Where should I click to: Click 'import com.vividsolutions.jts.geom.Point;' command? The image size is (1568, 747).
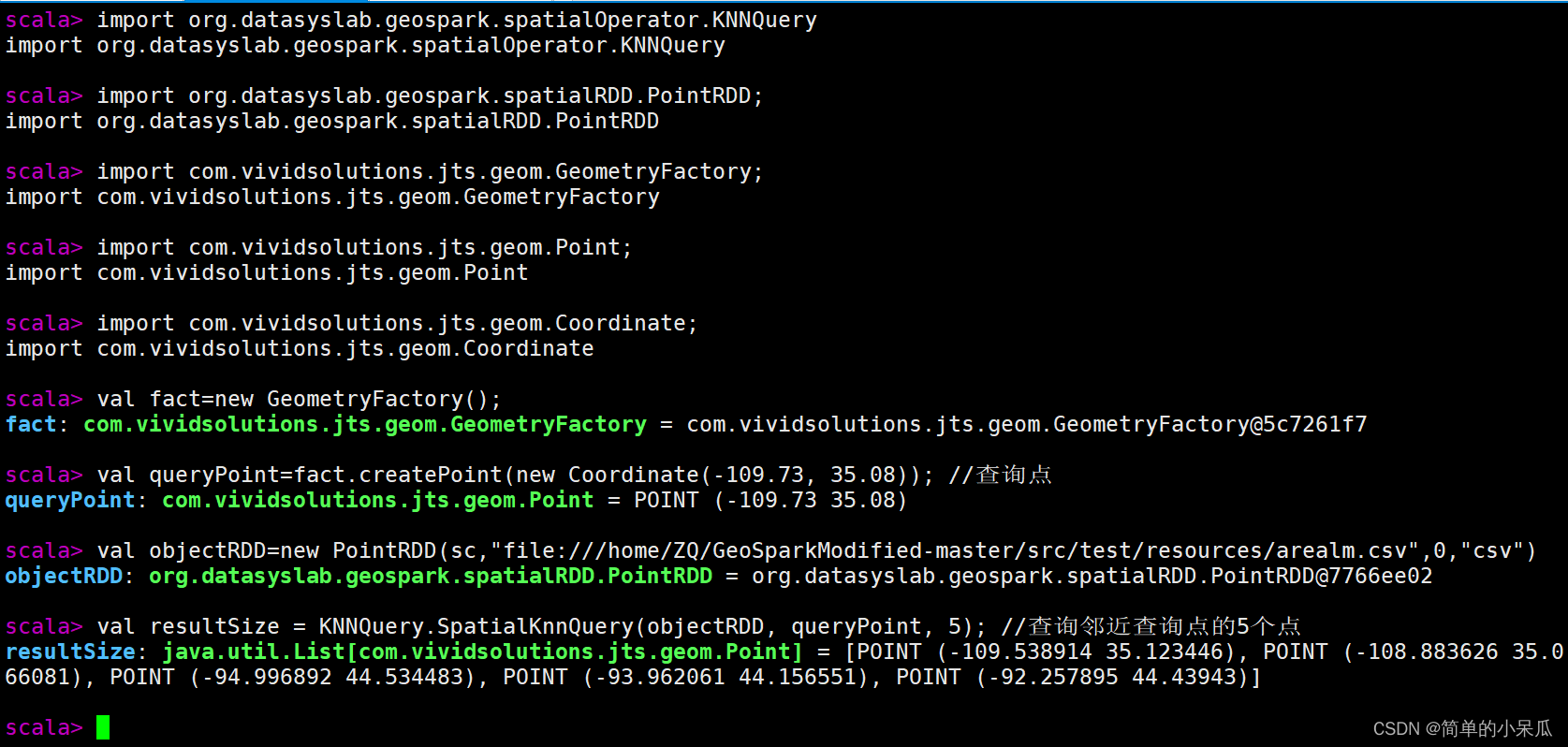click(x=364, y=247)
